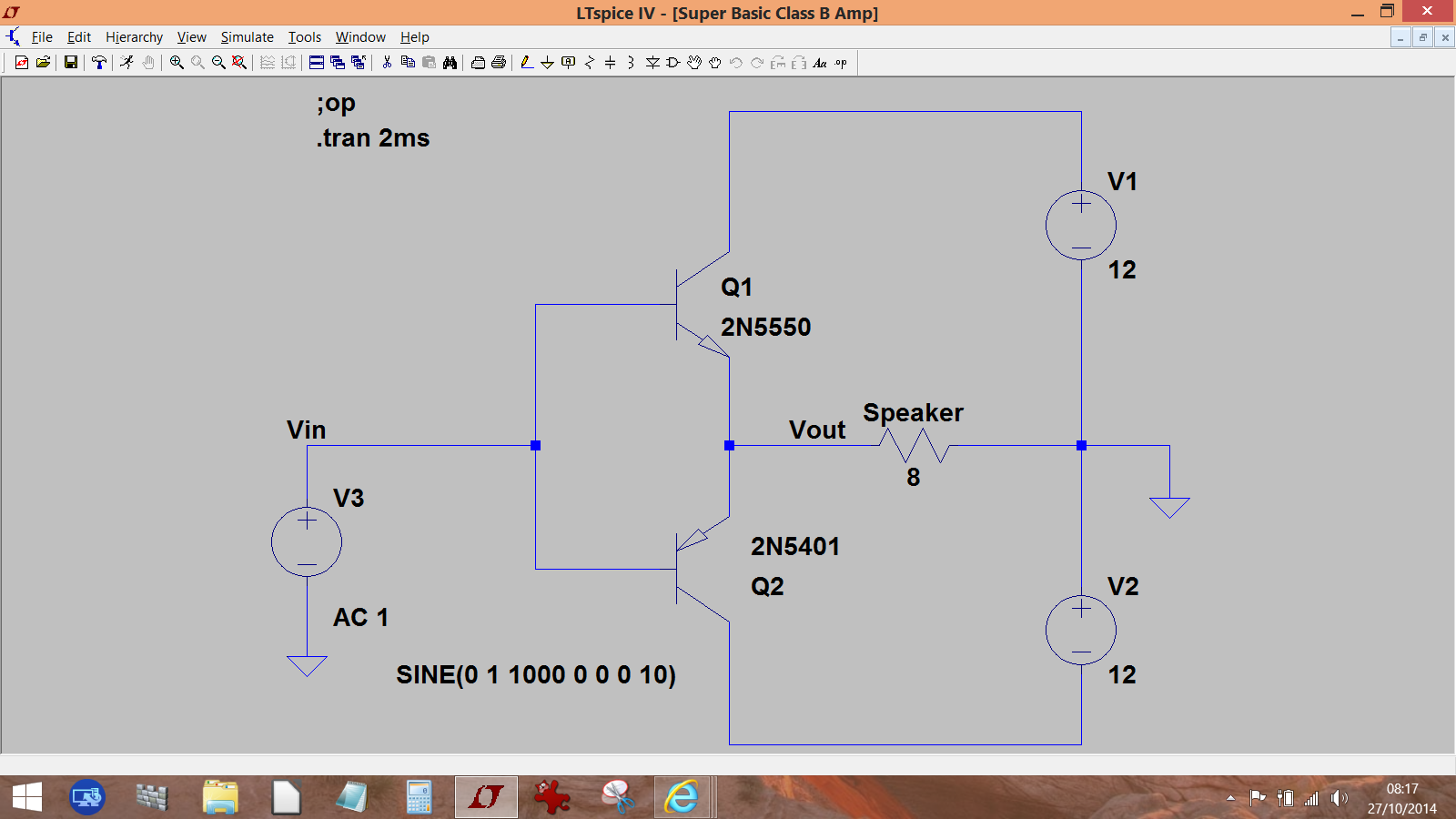This screenshot has height=819, width=1456.
Task: Click the V1 voltage source symbol
Action: [1081, 226]
